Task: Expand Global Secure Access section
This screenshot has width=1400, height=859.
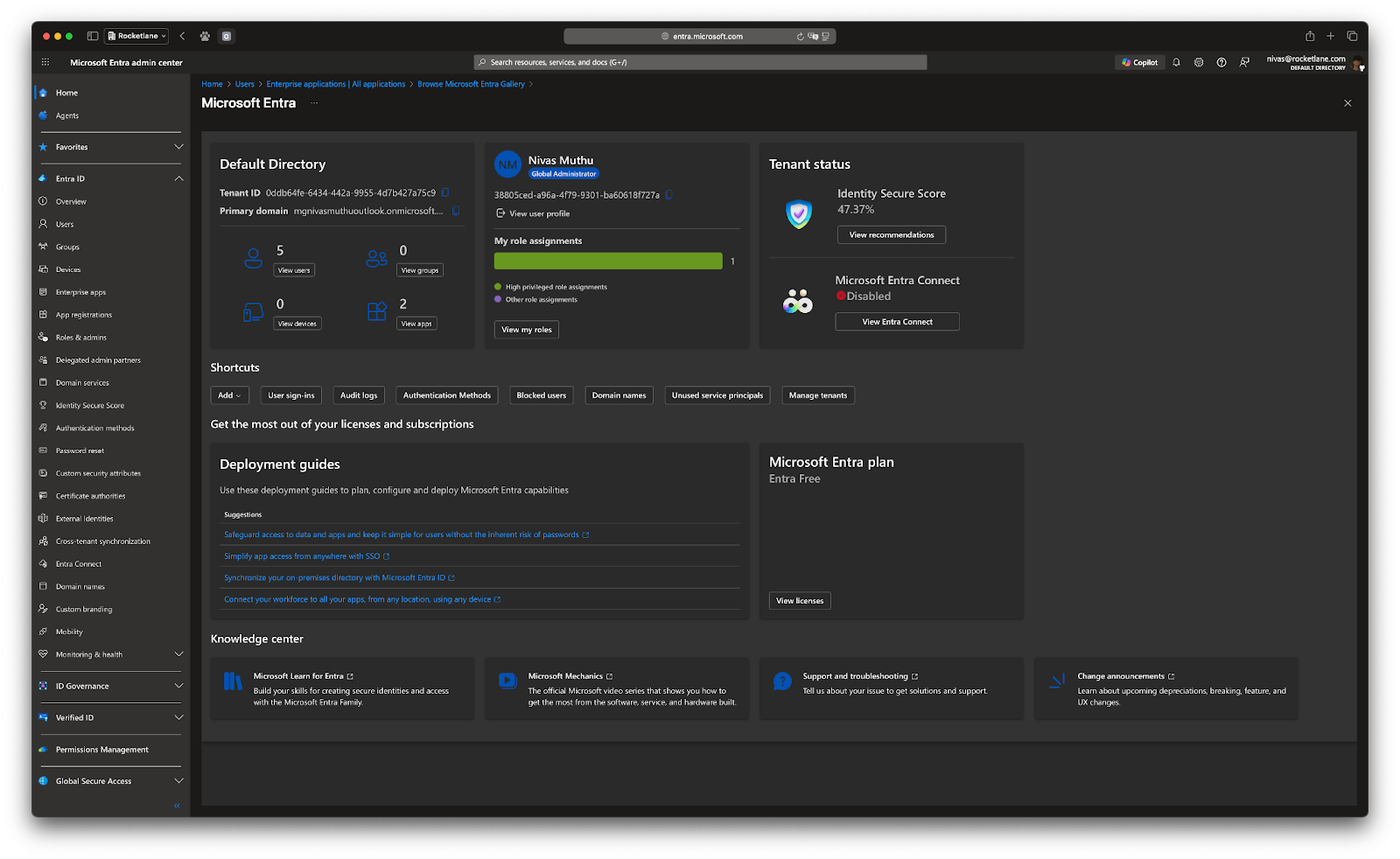Action: [178, 781]
